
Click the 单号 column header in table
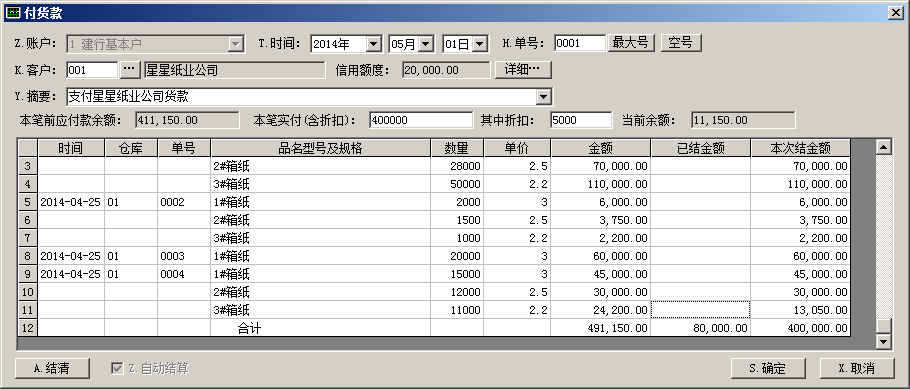click(184, 148)
